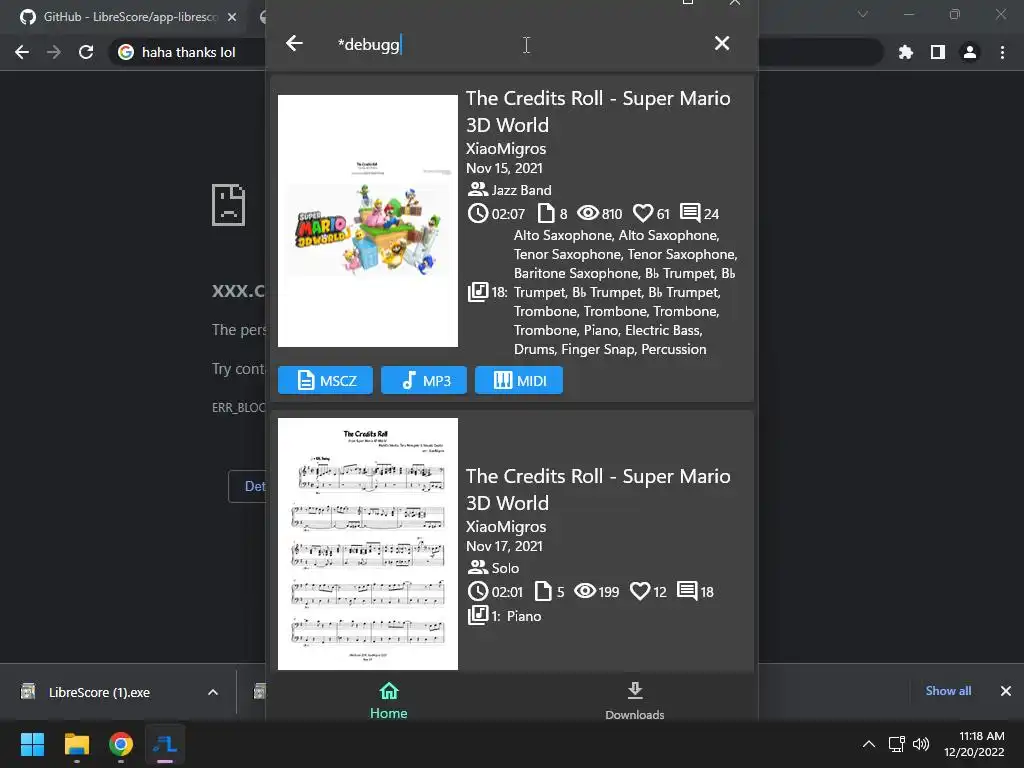Screen dimensions: 1024x768
Task: Switch to Home tab in LibreScore
Action: click(x=389, y=700)
